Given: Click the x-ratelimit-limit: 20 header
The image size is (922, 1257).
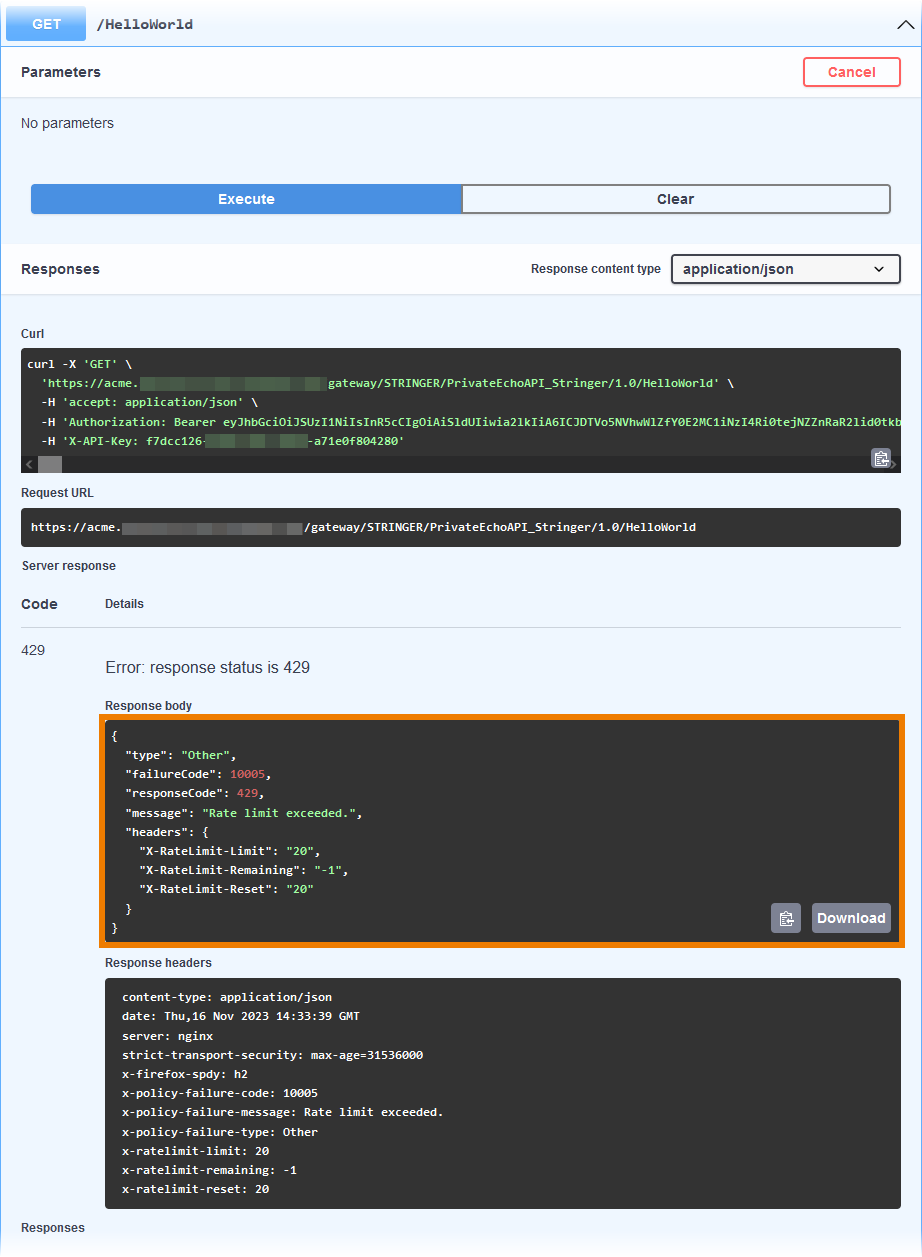Looking at the screenshot, I should [196, 1151].
